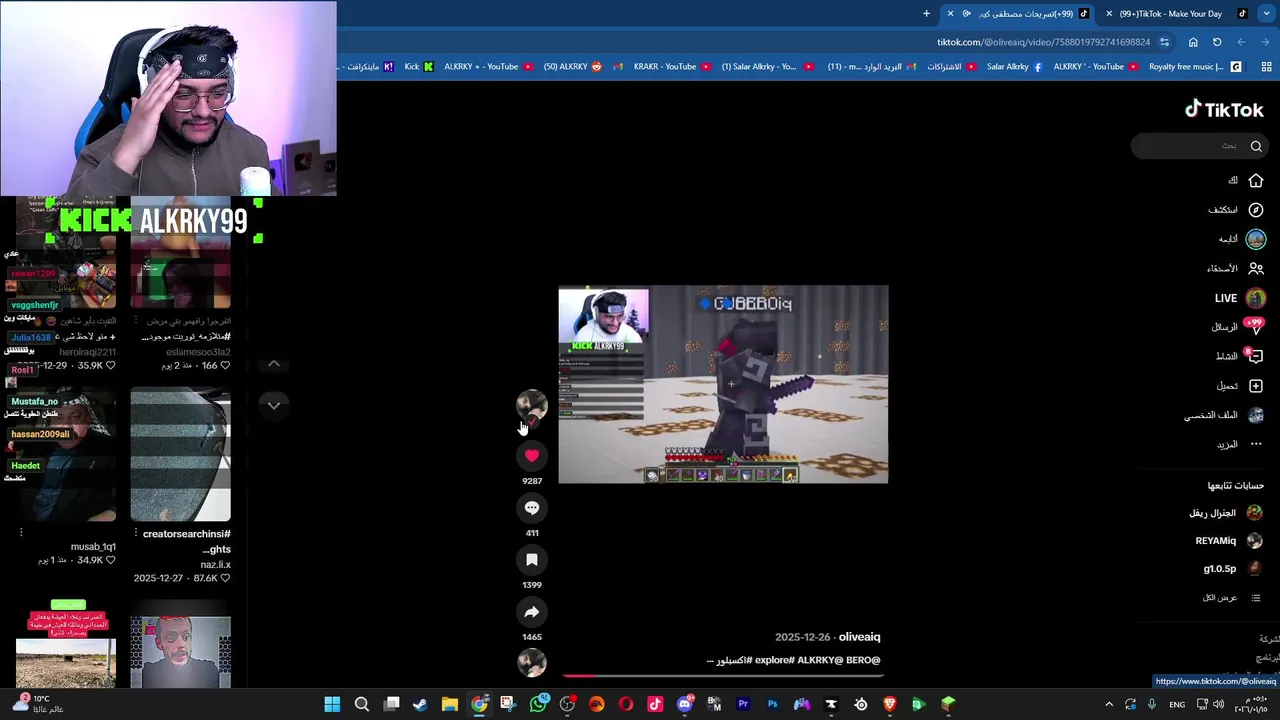This screenshot has height=720, width=1280.
Task: Share the video via arrow icon
Action: [532, 612]
